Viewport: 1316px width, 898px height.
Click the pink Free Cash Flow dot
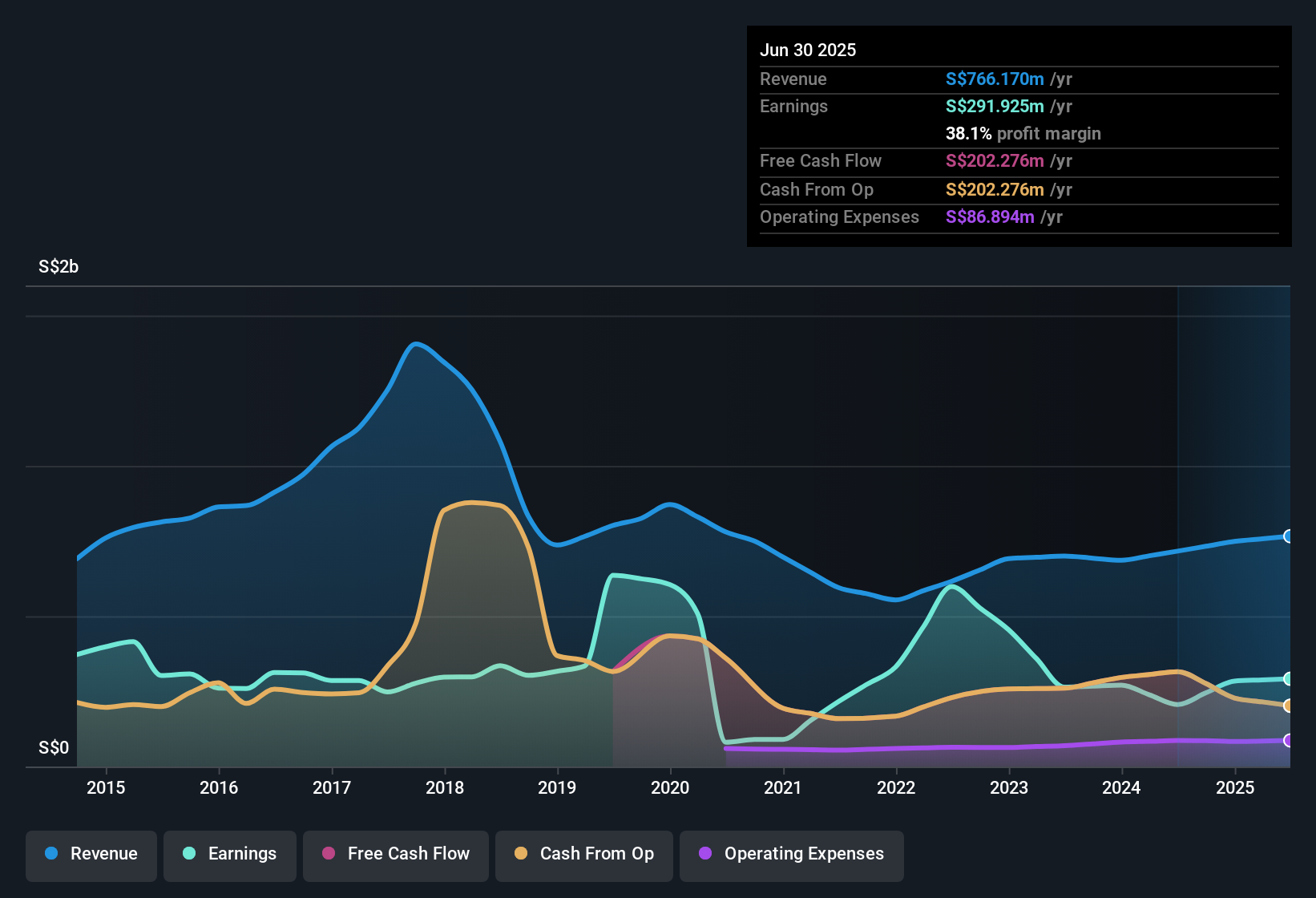click(329, 853)
